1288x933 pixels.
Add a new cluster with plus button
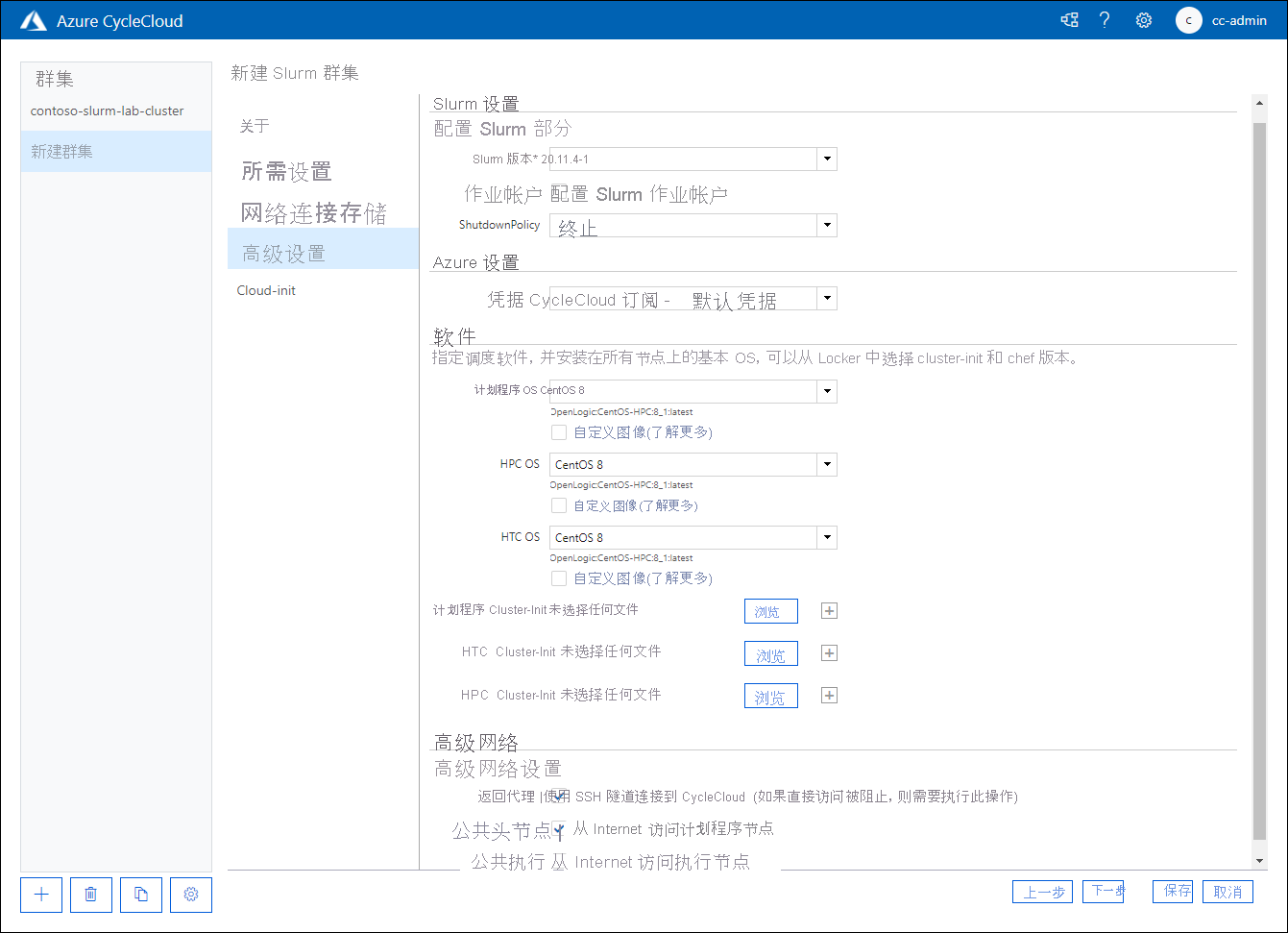point(41,895)
